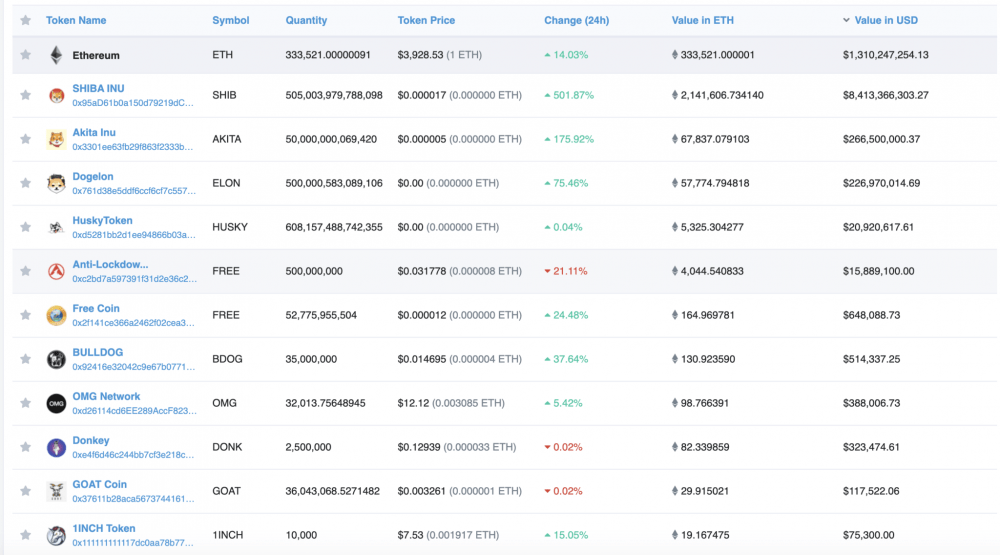Screen dimensions: 1000x555
Task: Star the 1INCH Token row
Action: (x=26, y=535)
